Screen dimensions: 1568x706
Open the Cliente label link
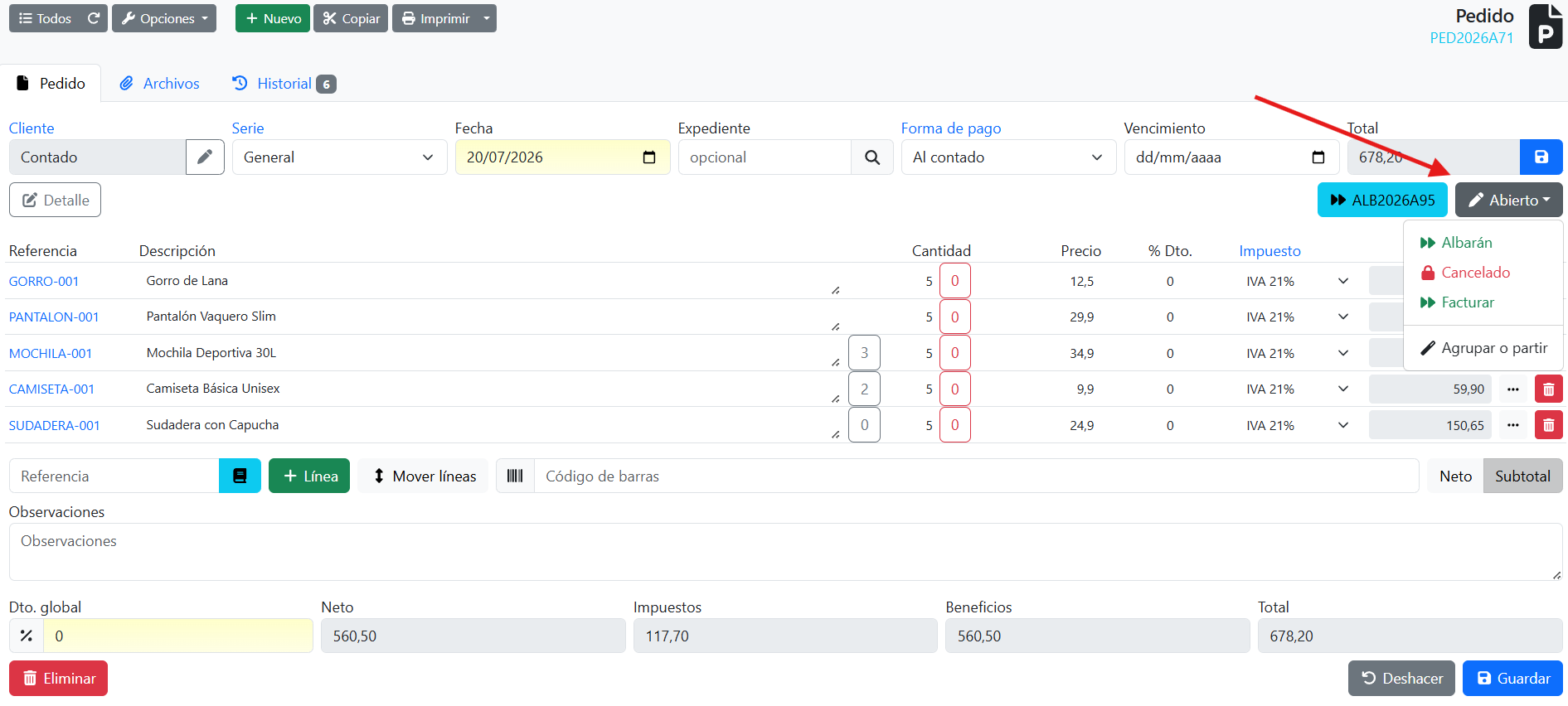tap(32, 128)
